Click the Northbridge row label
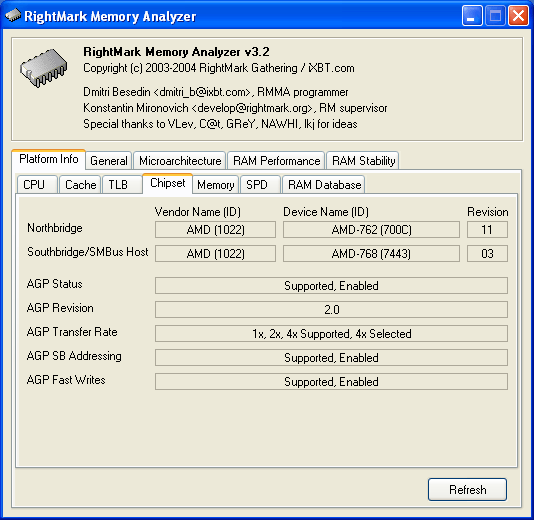Viewport: 534px width, 520px height. [55, 228]
